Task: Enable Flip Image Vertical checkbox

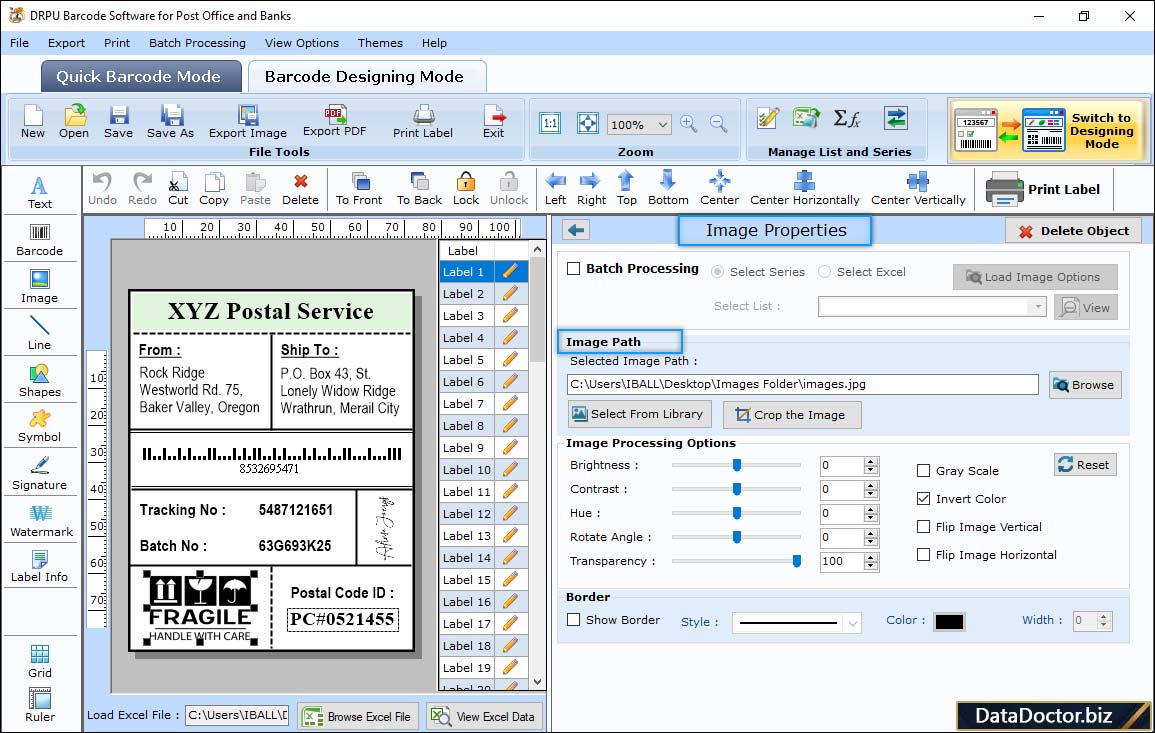Action: click(x=923, y=527)
